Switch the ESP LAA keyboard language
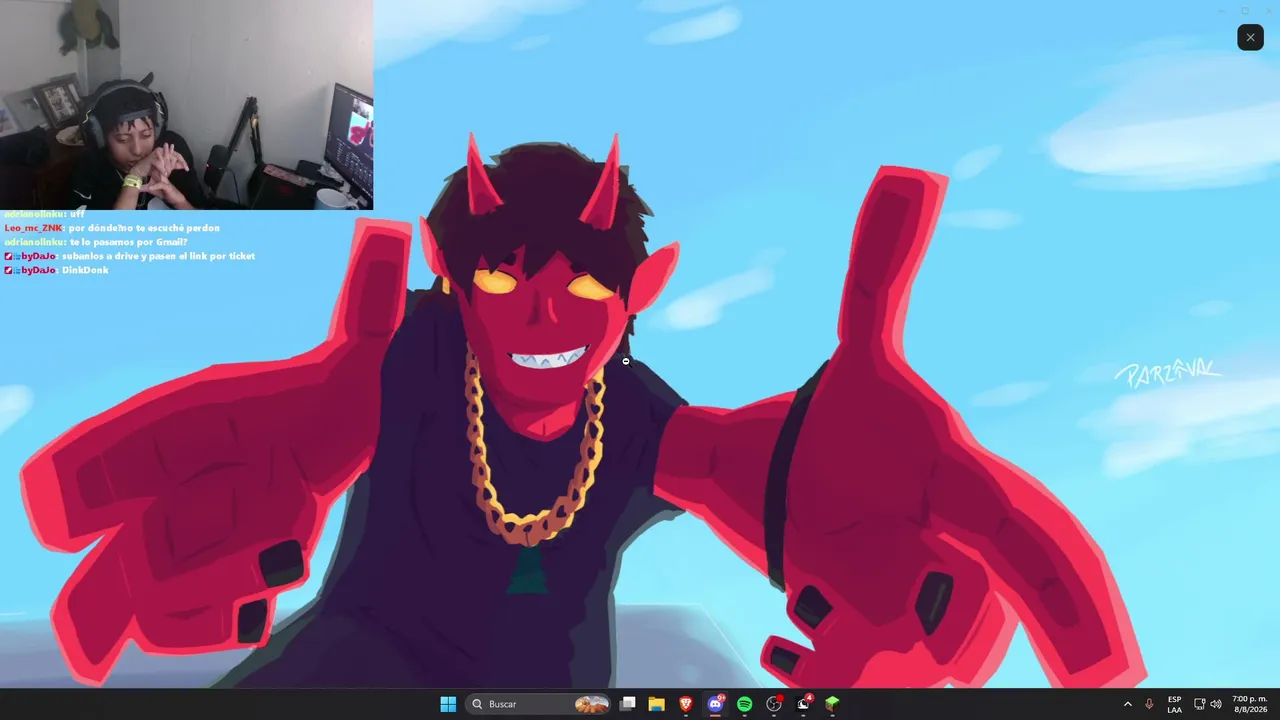1280x720 pixels. (x=1175, y=704)
